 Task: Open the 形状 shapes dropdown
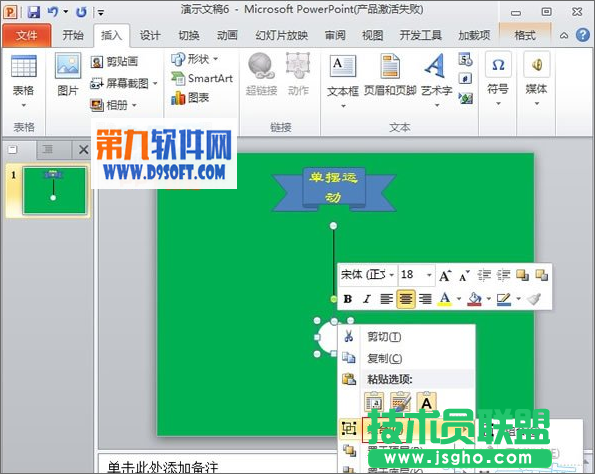tap(194, 59)
